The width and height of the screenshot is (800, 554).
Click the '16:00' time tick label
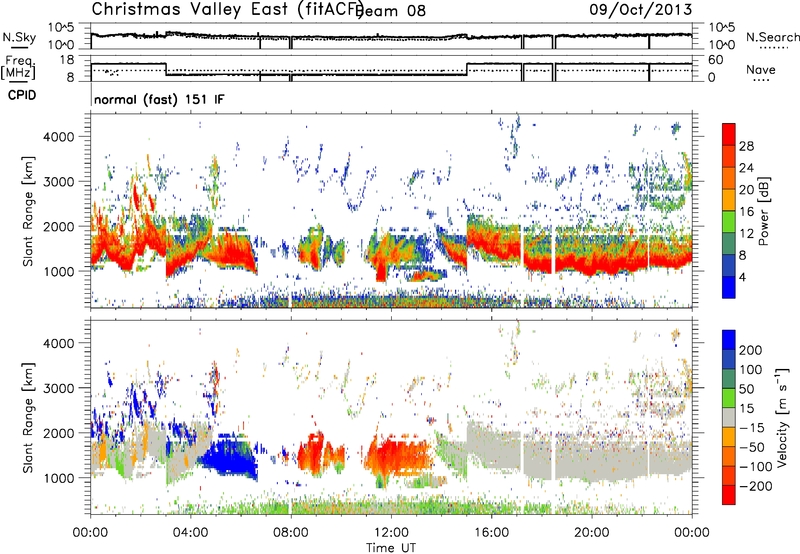click(x=491, y=532)
